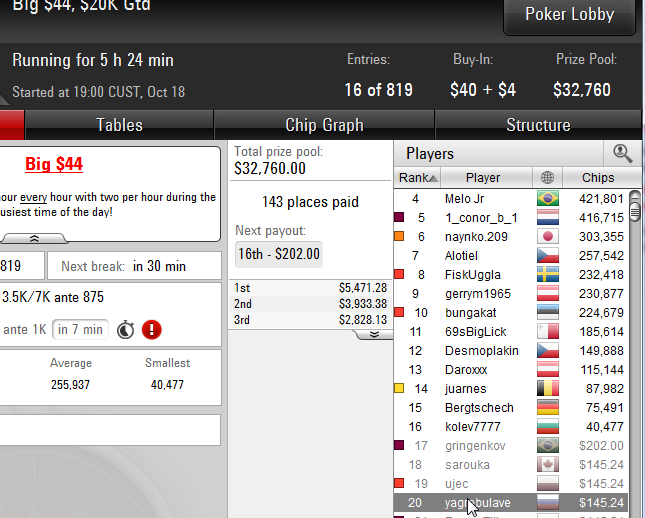Click Belgium flag next to juarnes
Image resolution: width=645 pixels, height=518 pixels.
coord(548,388)
